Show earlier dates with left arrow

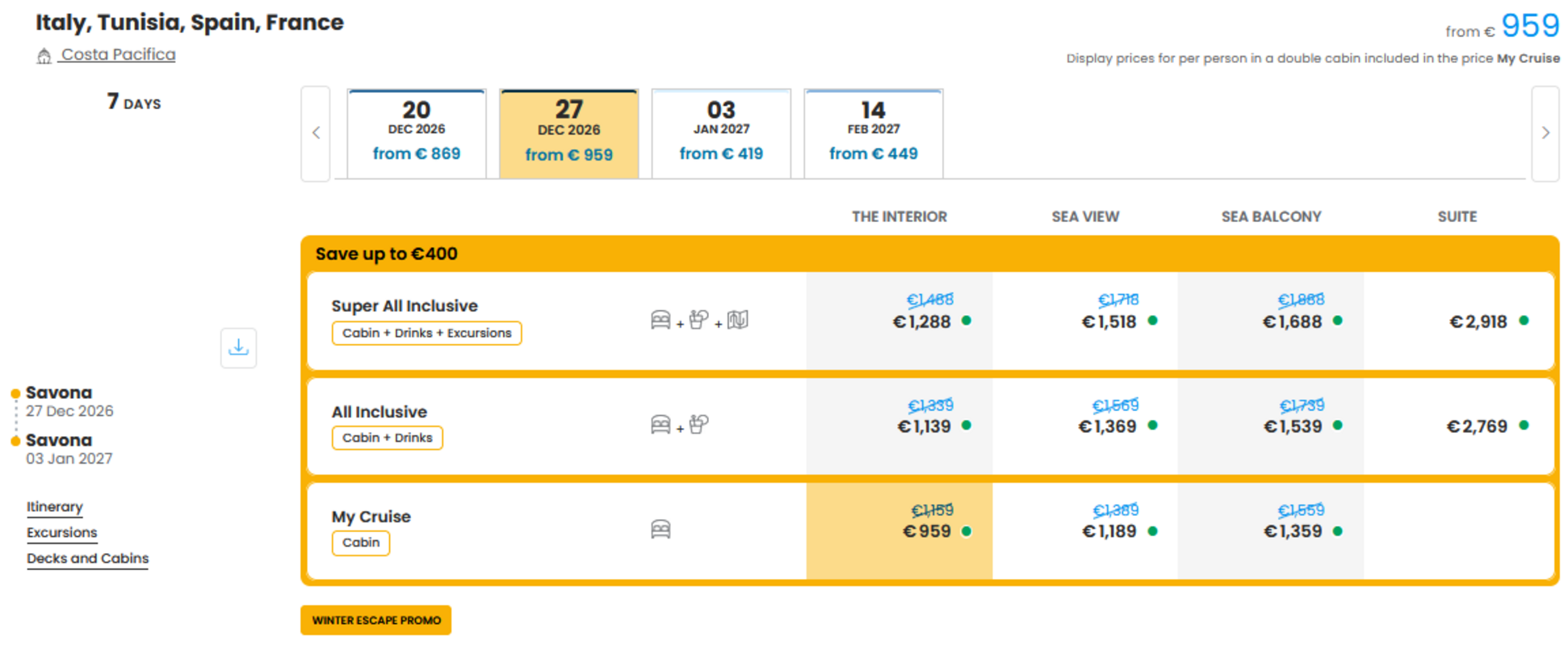pos(316,133)
